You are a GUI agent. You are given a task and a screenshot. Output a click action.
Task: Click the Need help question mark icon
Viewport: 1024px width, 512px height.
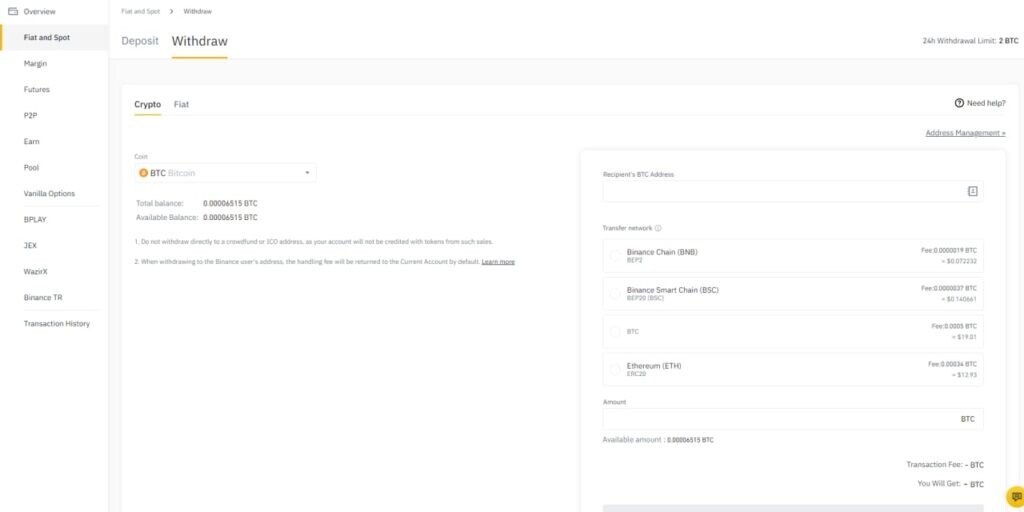959,103
